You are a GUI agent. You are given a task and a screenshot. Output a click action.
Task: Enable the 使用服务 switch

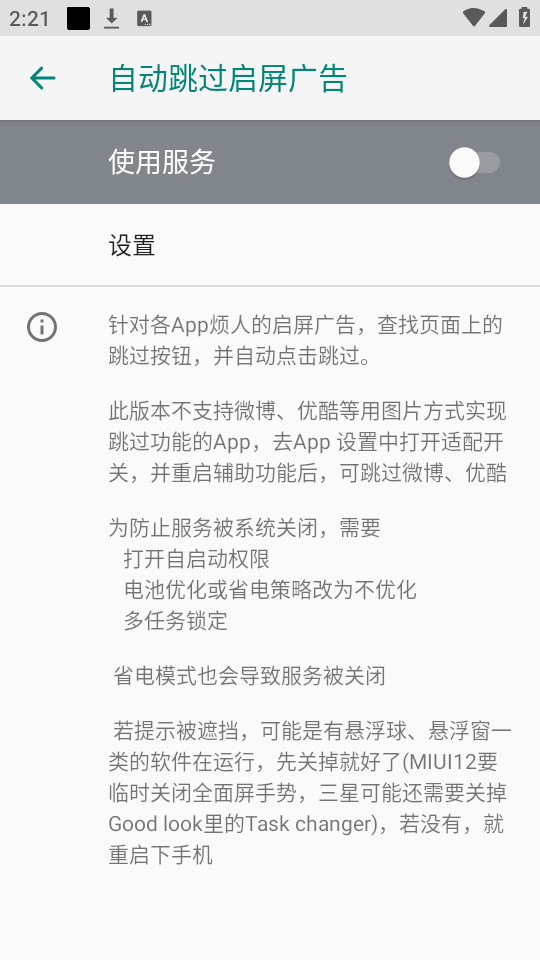pyautogui.click(x=474, y=163)
